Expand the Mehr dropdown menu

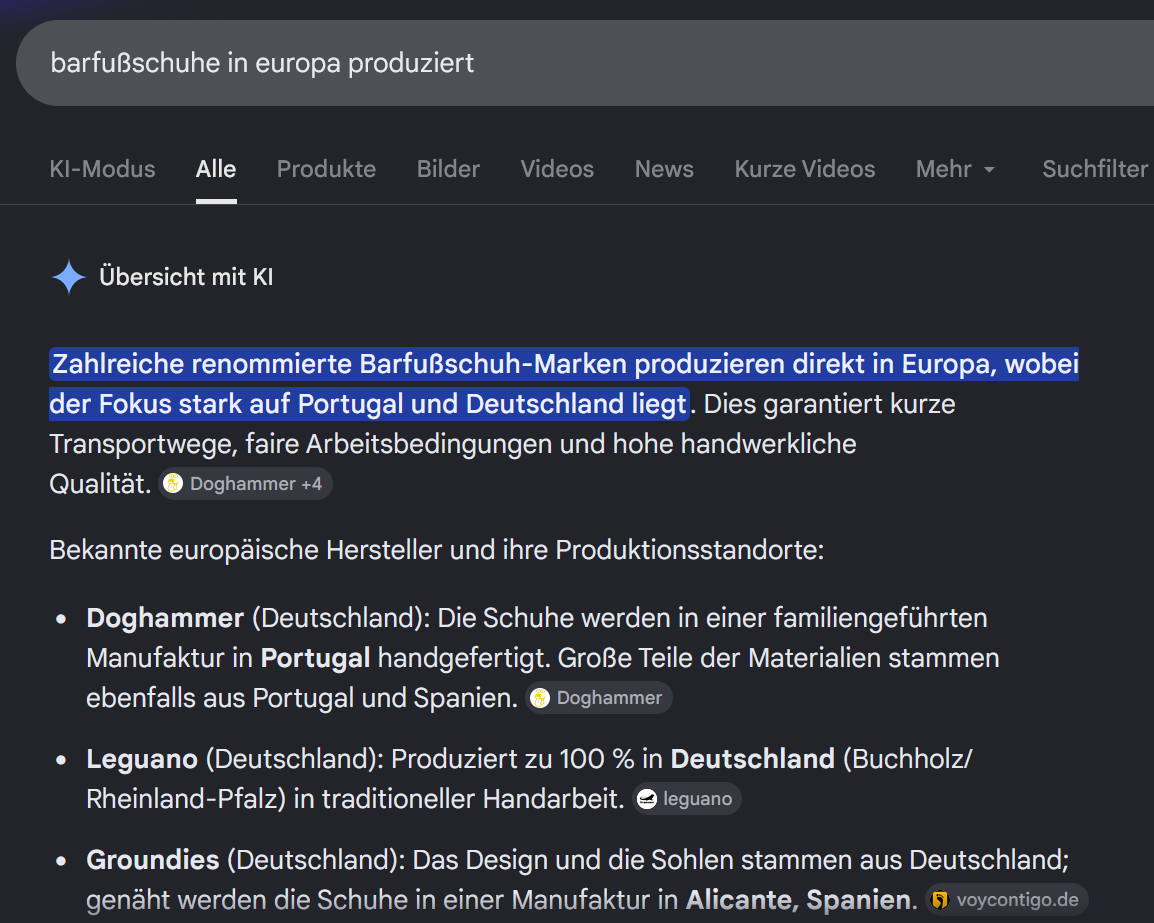pos(955,169)
